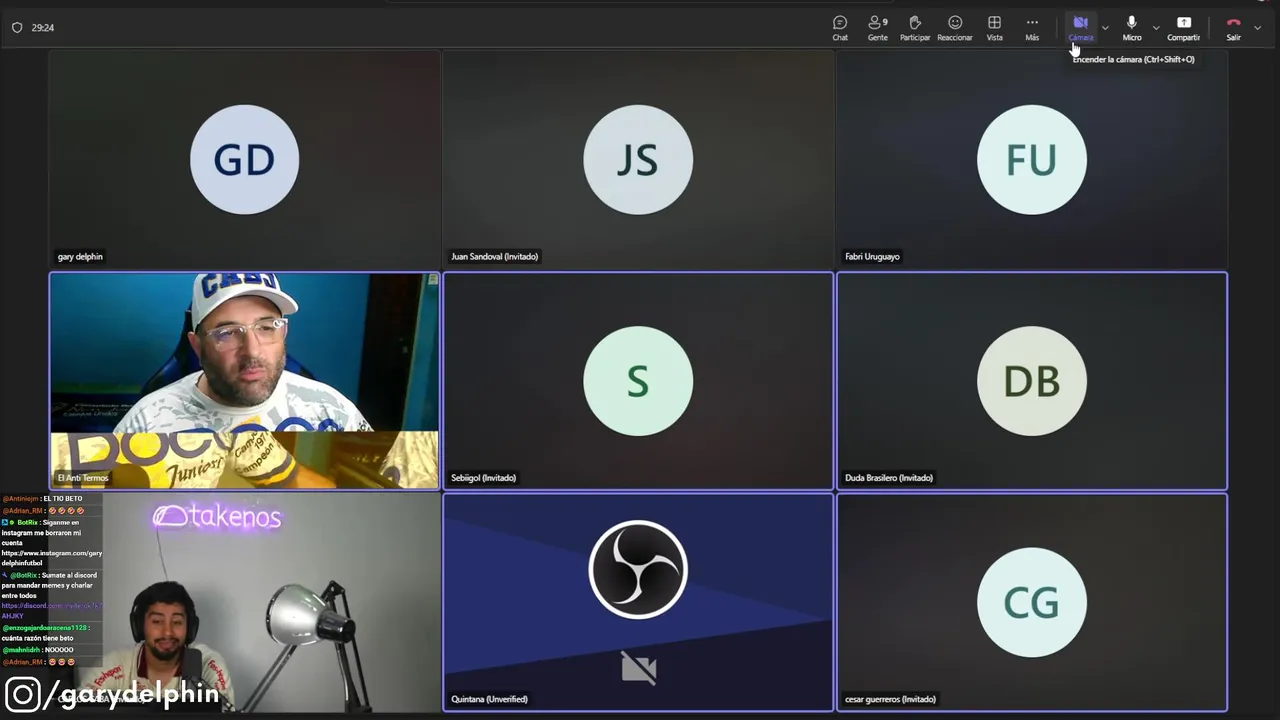Image resolution: width=1280 pixels, height=720 pixels.
Task: Expand the camera options arrow
Action: pos(1105,28)
